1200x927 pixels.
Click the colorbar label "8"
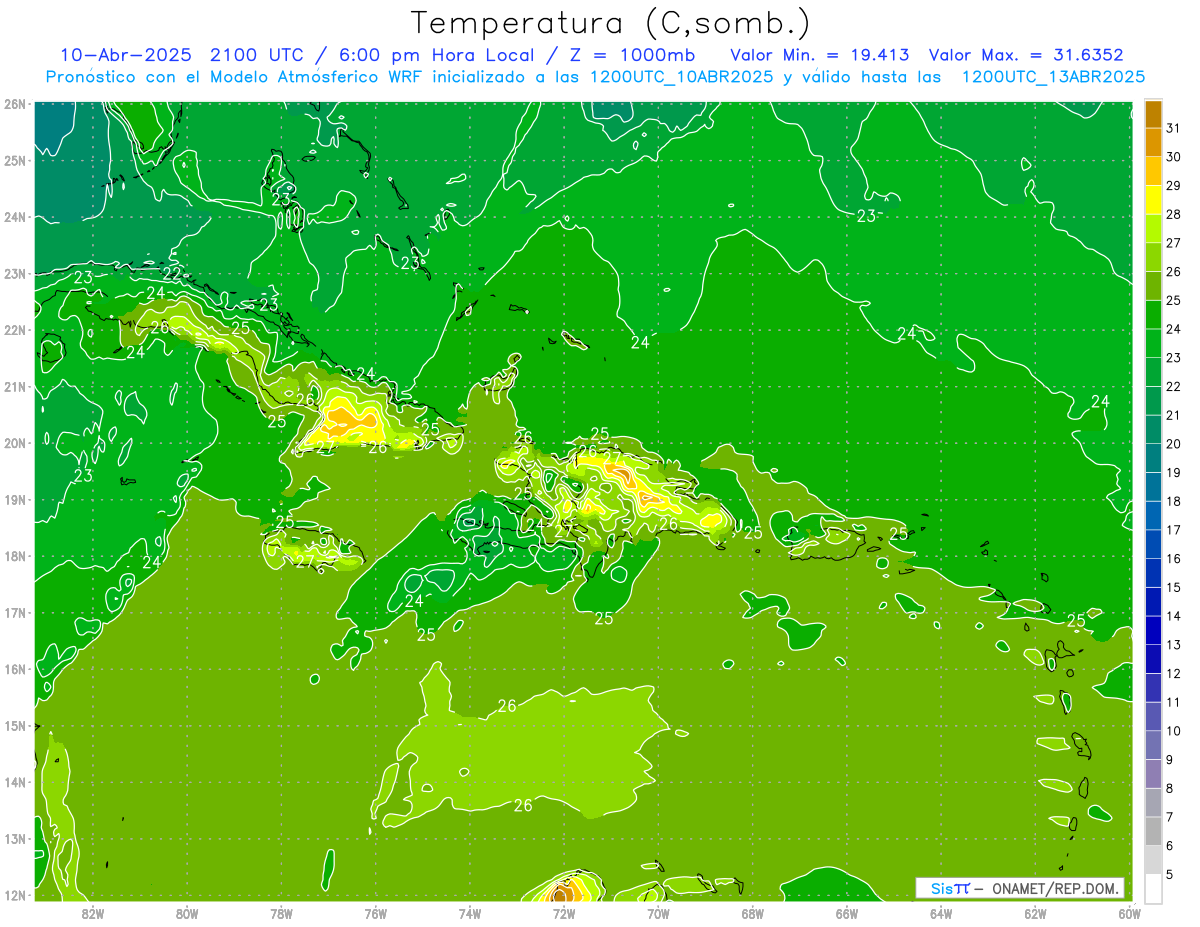(x=1170, y=788)
